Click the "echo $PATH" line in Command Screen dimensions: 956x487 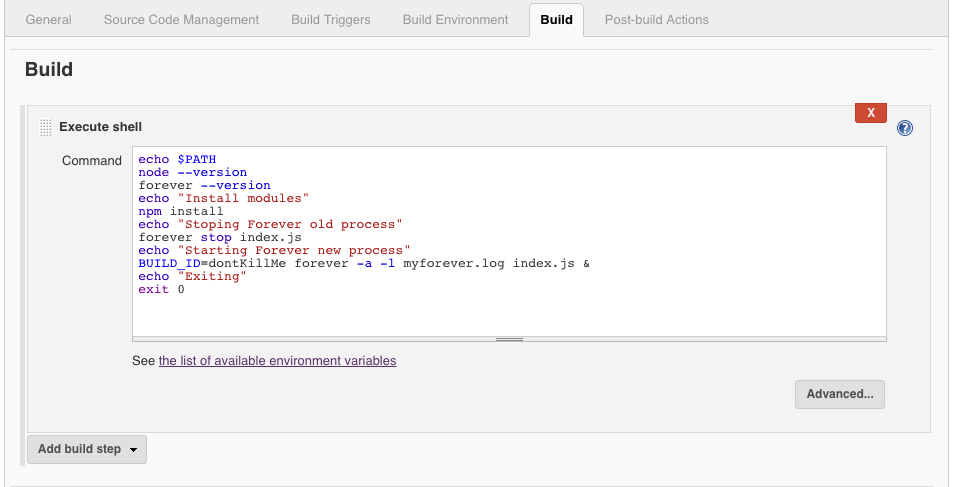[177, 160]
